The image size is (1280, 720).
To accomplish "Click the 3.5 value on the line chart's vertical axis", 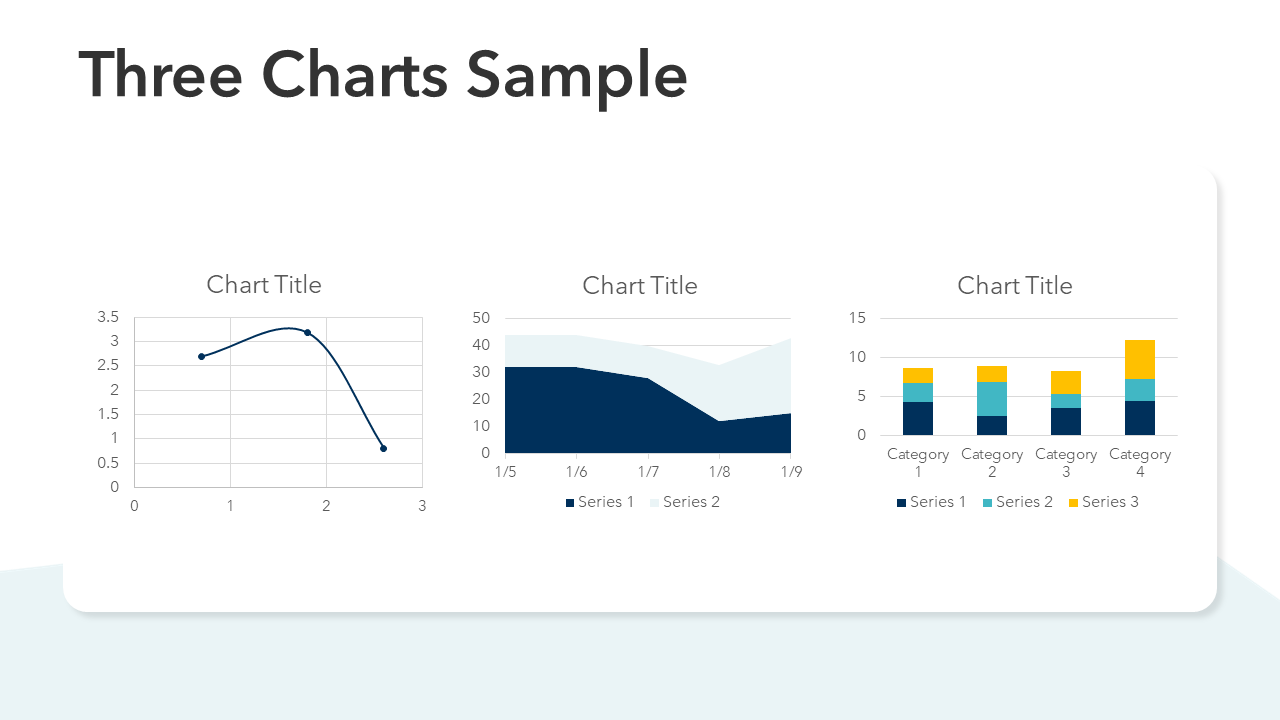I will (x=108, y=317).
